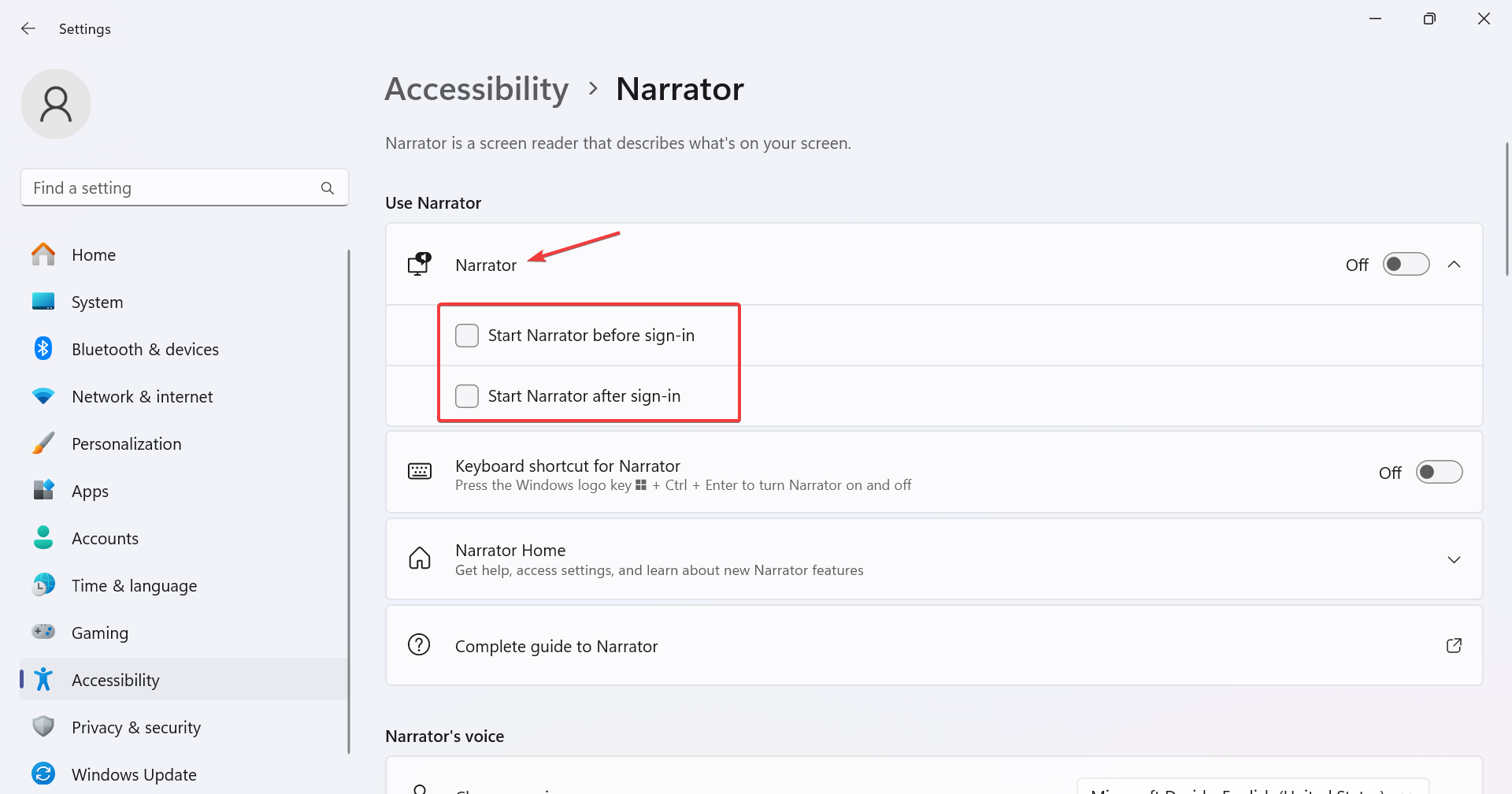
Task: Click the search magnifier icon
Action: point(328,188)
